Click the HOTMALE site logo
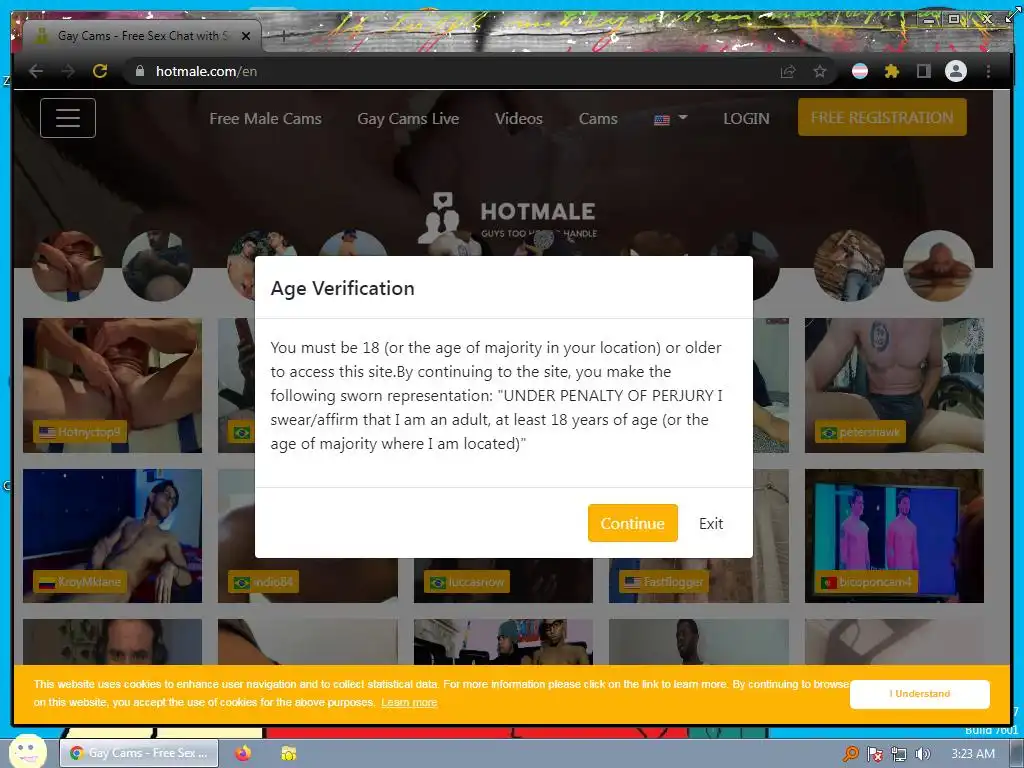This screenshot has height=768, width=1024. (507, 219)
